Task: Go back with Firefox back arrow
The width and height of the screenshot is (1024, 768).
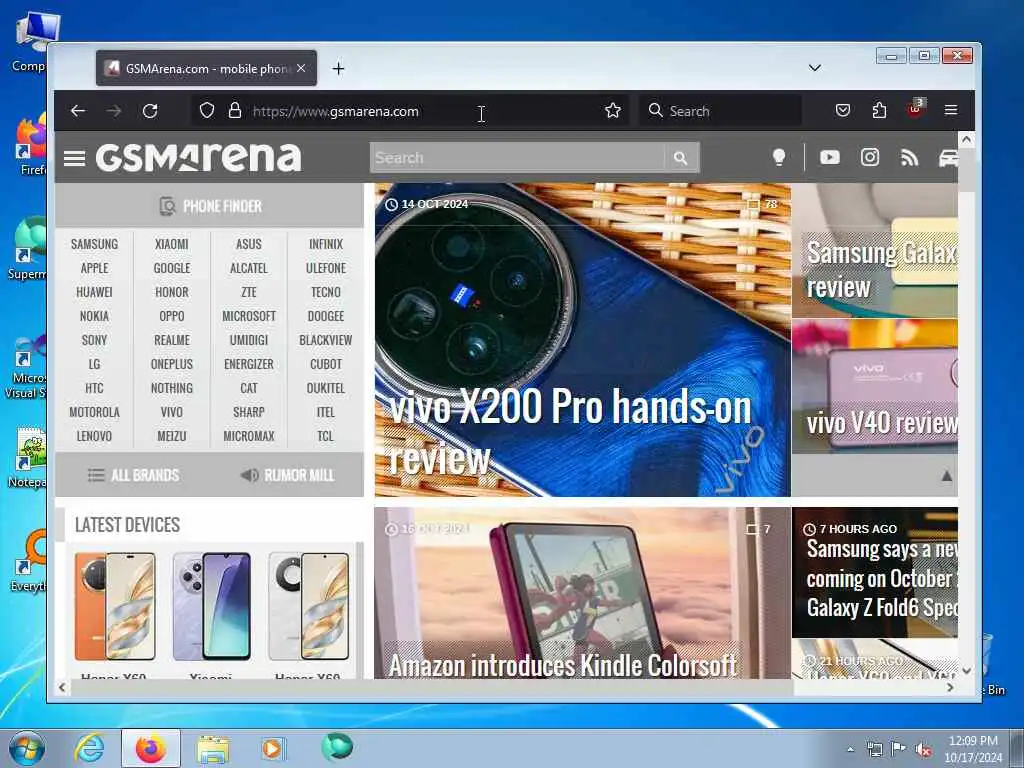Action: click(78, 111)
